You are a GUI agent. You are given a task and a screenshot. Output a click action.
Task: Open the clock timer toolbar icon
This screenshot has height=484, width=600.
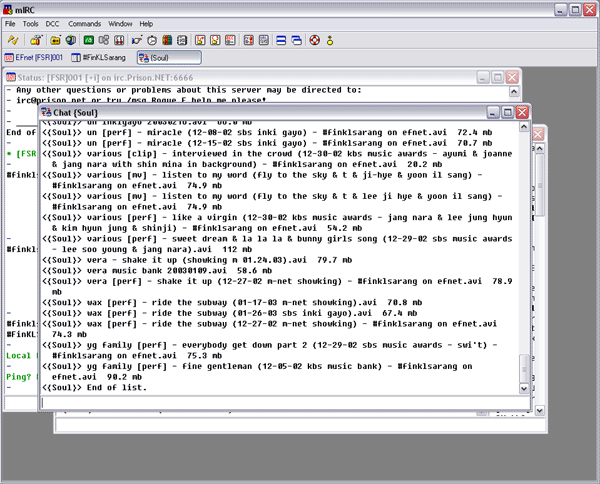point(151,40)
